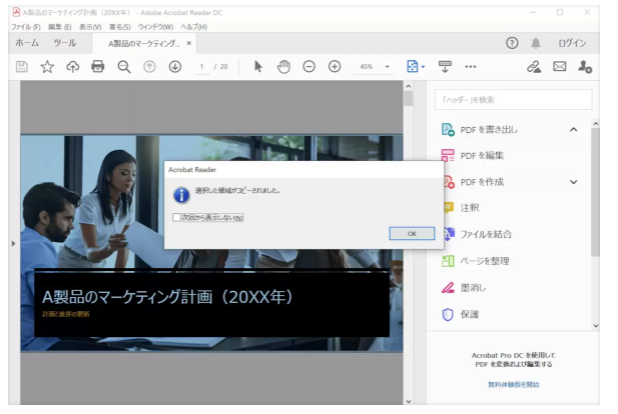The width and height of the screenshot is (618, 414).
Task: Click the zoom out minus icon
Action: click(309, 66)
